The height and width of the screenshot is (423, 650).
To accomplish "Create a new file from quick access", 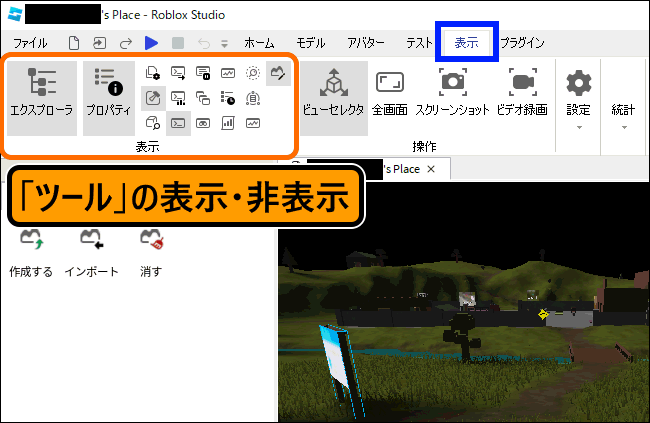I will click(x=74, y=43).
